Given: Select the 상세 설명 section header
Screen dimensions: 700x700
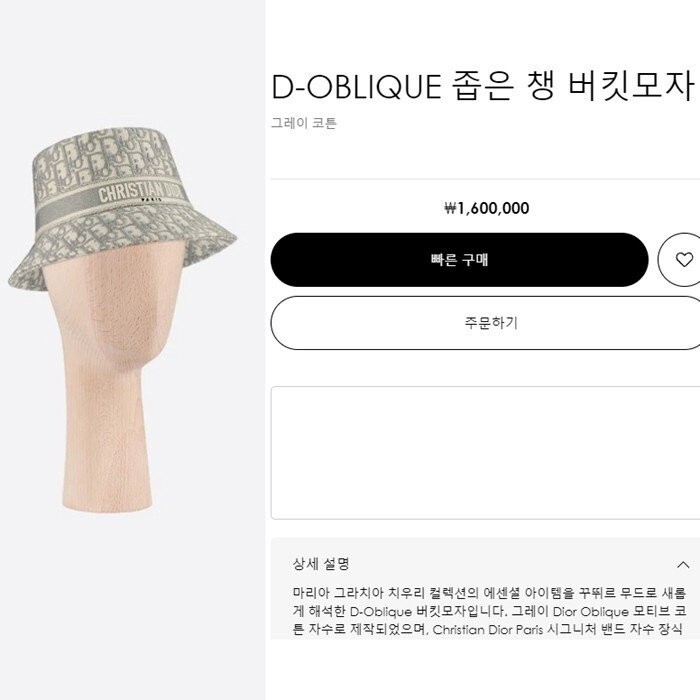Looking at the screenshot, I should [x=491, y=564].
